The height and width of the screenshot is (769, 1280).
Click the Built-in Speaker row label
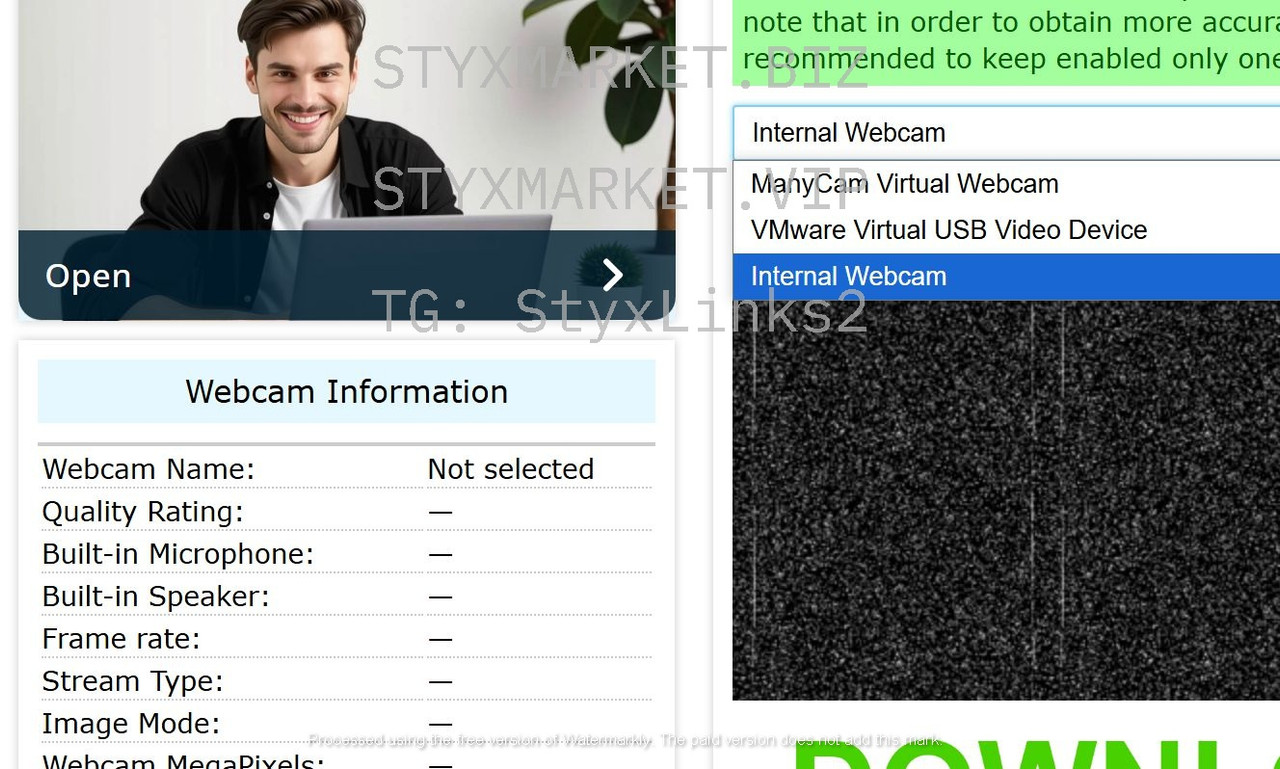(x=155, y=597)
